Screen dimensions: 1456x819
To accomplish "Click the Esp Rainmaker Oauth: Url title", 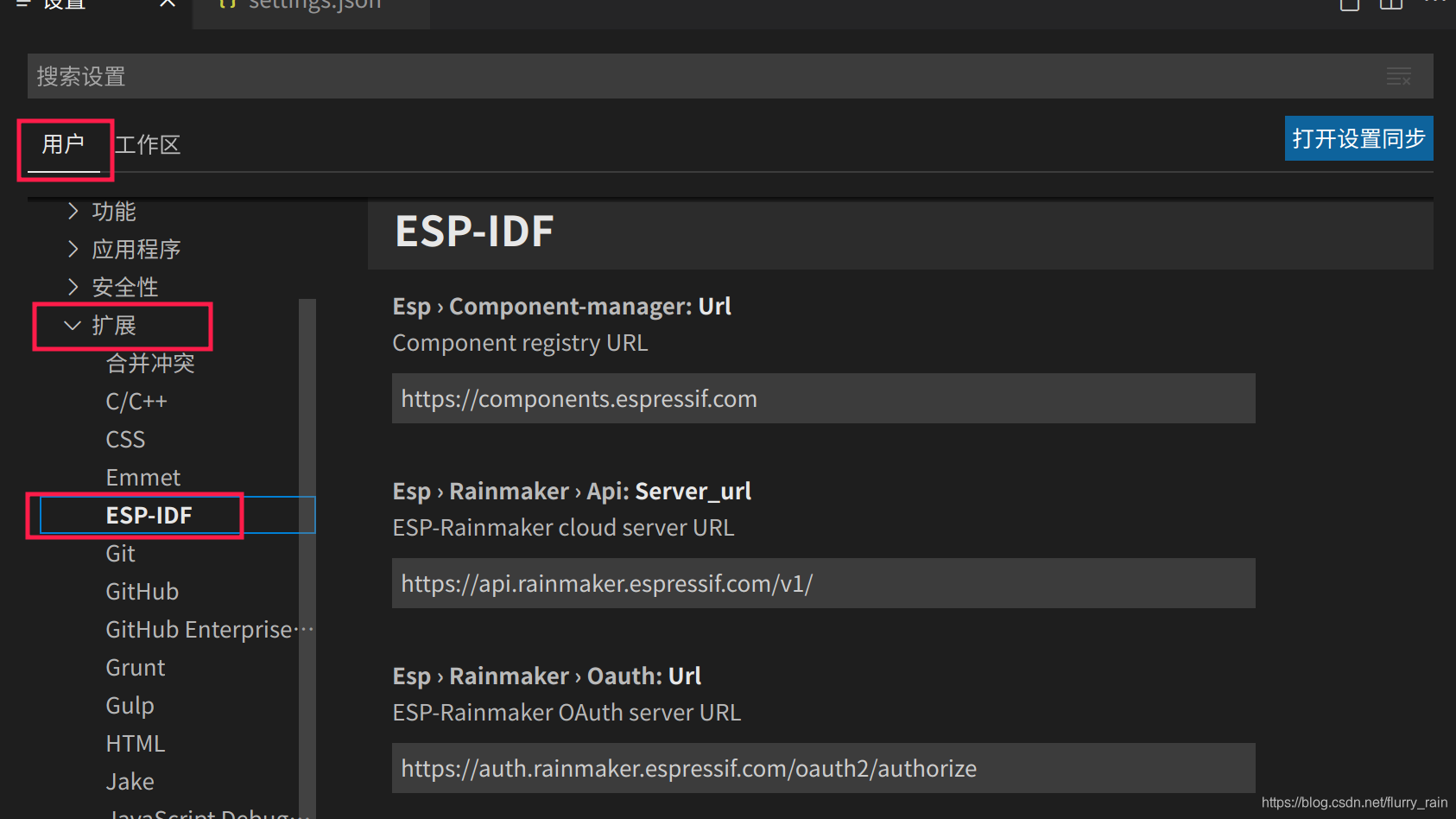I will click(x=547, y=676).
